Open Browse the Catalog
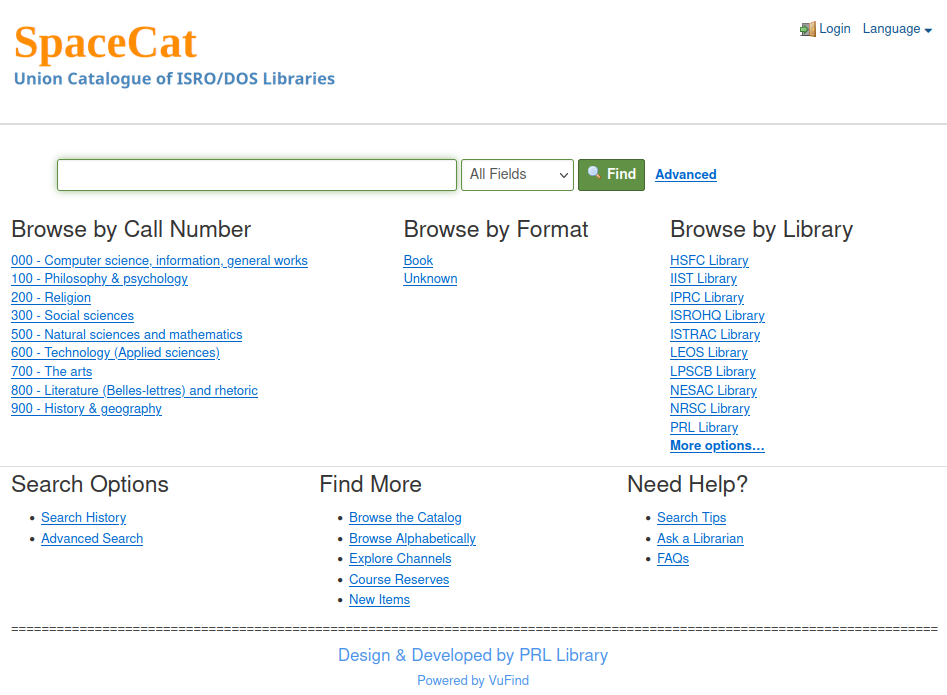The image size is (947, 695). point(405,517)
